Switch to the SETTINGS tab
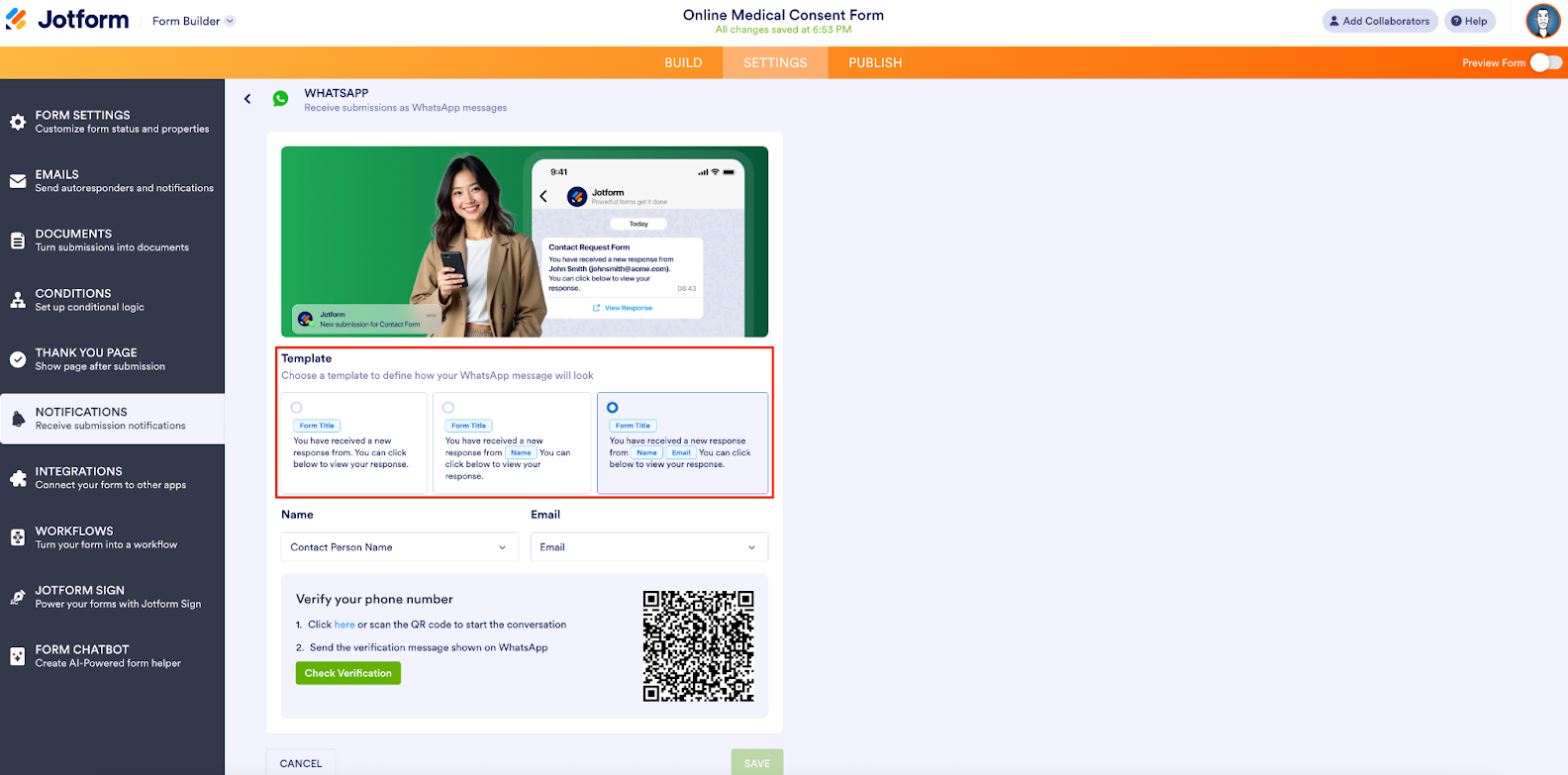Screen dimensions: 1568x775 pyautogui.click(x=775, y=62)
